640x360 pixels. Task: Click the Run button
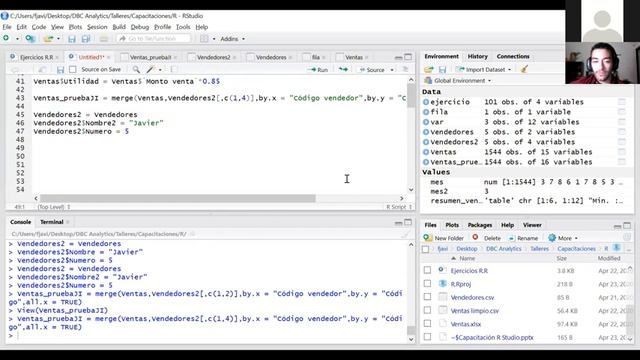[x=318, y=70]
